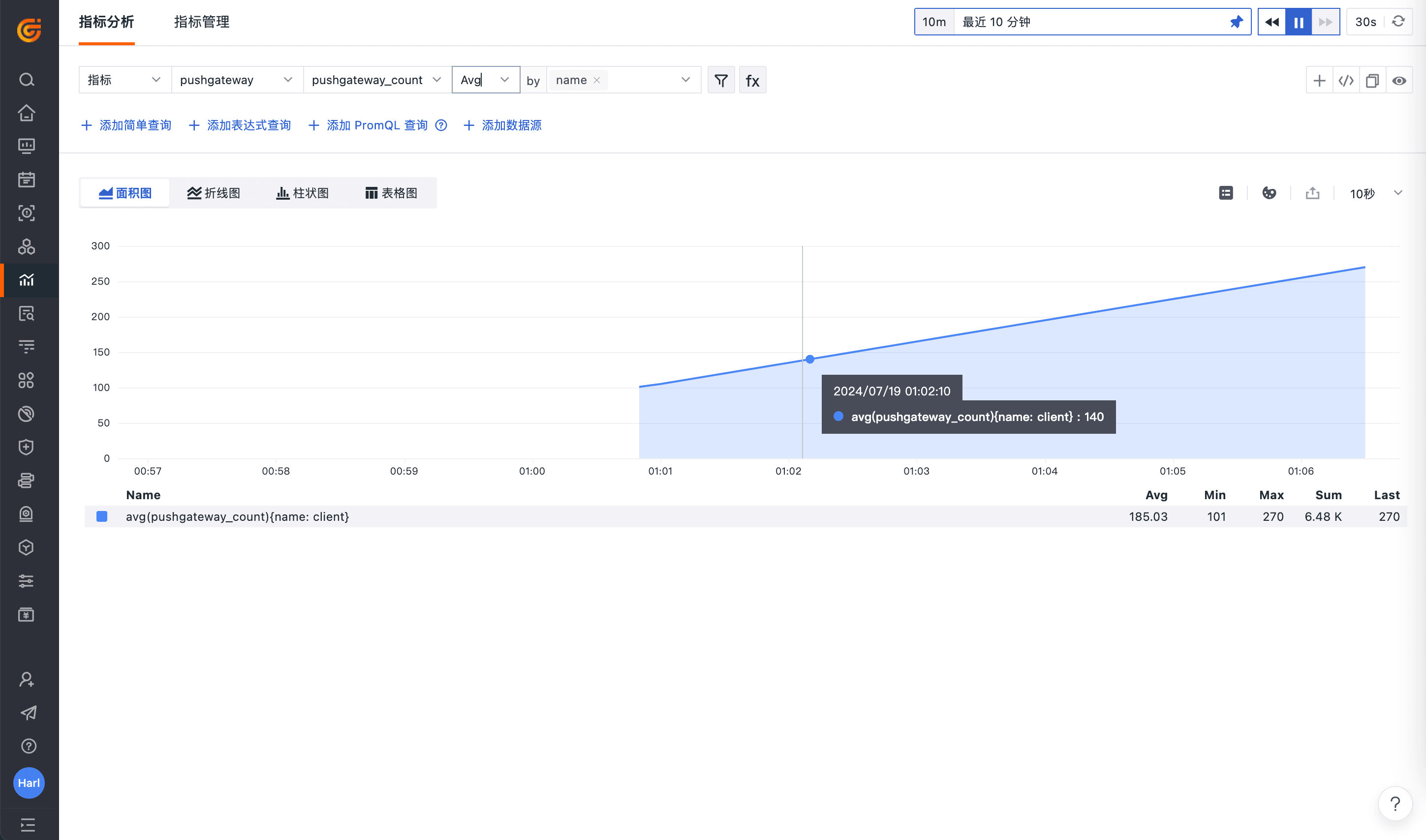Image resolution: width=1426 pixels, height=840 pixels.
Task: Toggle query visibility eye icon
Action: pyautogui.click(x=1399, y=80)
